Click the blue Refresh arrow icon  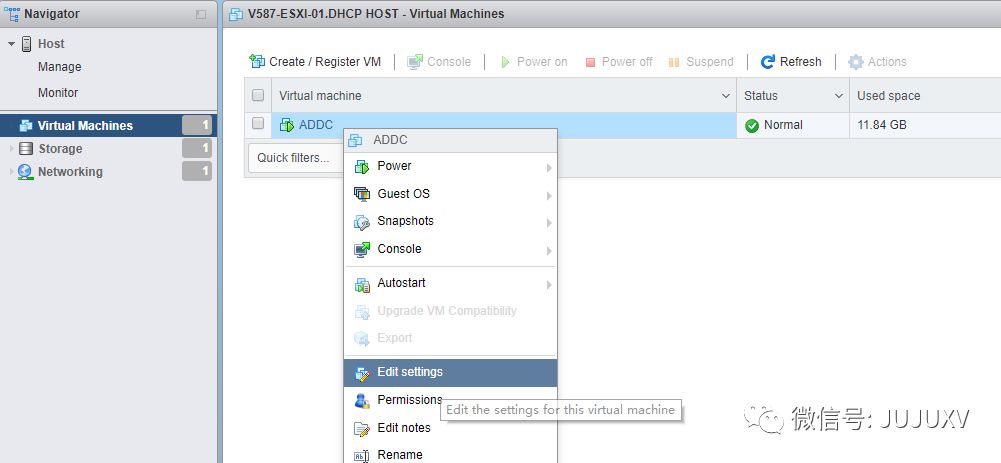pos(767,61)
